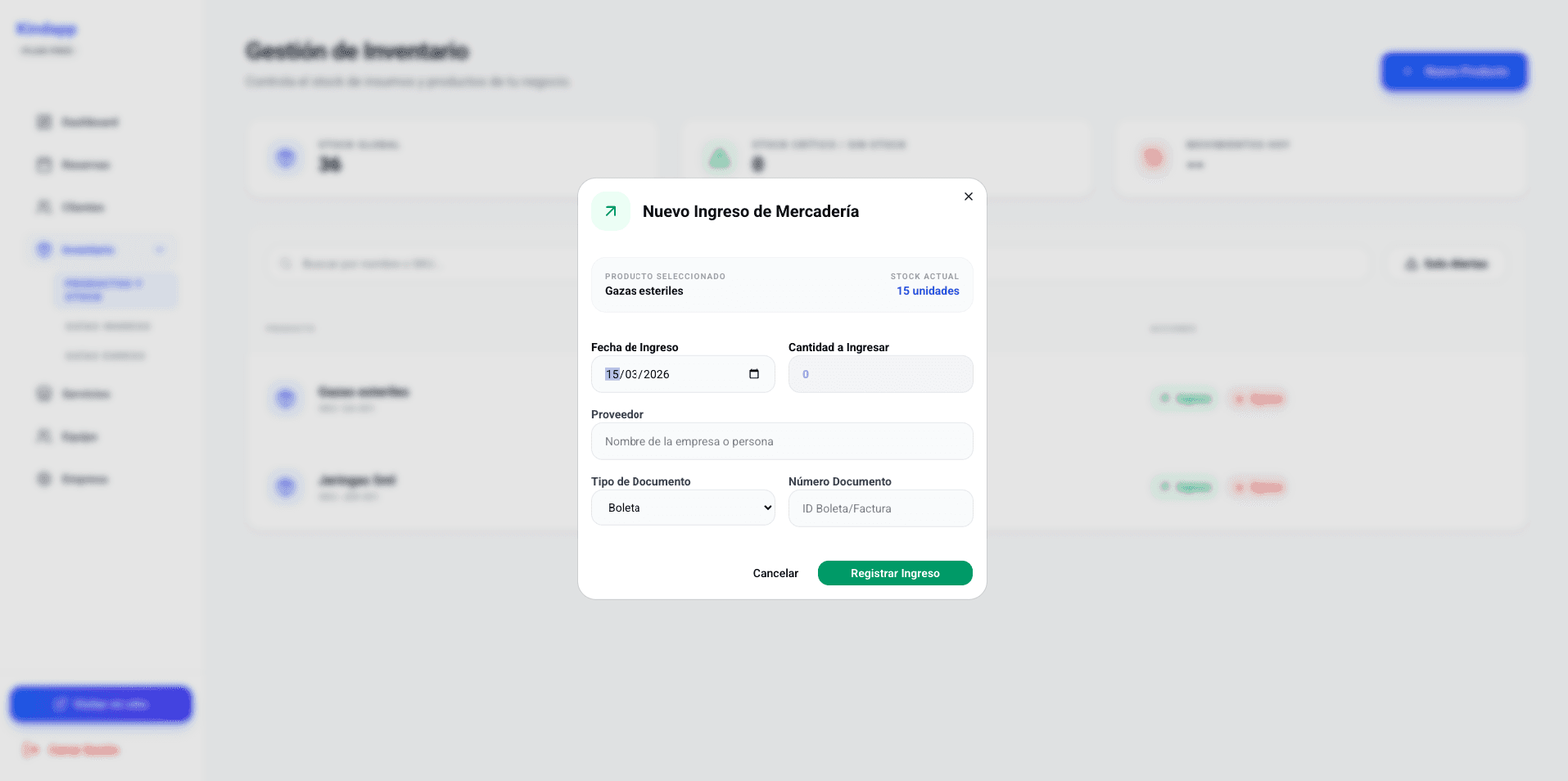
Task: Click the Dashboard icon in the sidebar
Action: (x=44, y=122)
